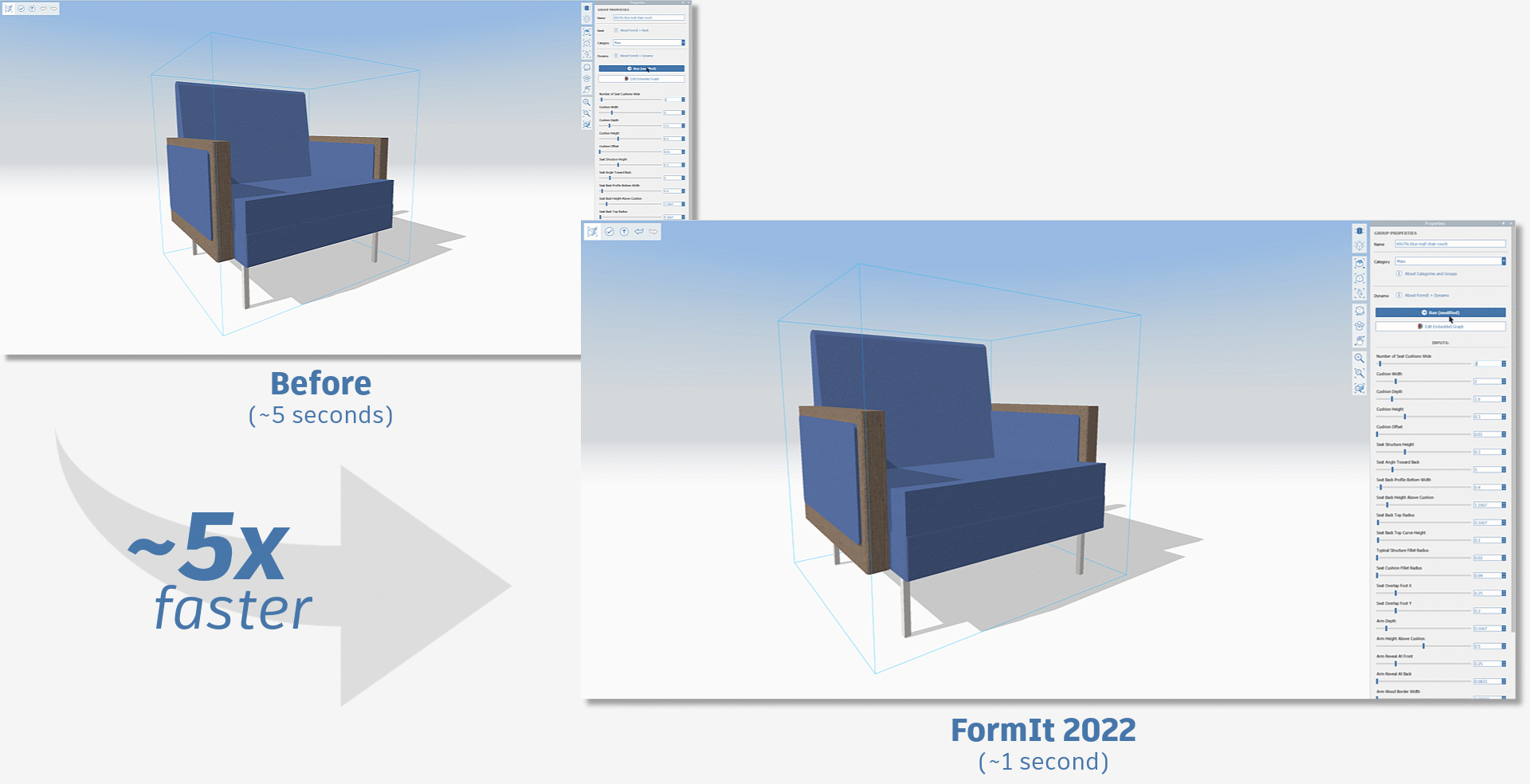Click Pan hand icon in FormIt 2022 sidebar

[x=1359, y=341]
